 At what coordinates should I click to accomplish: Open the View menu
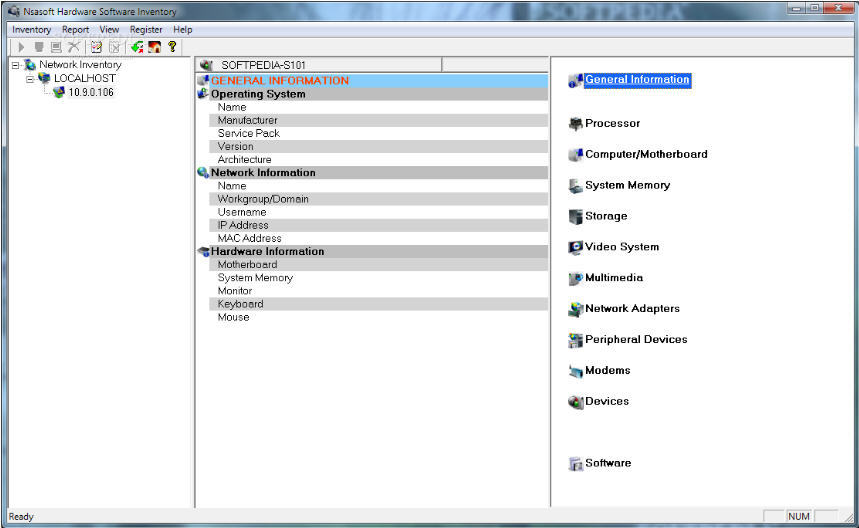pos(109,30)
